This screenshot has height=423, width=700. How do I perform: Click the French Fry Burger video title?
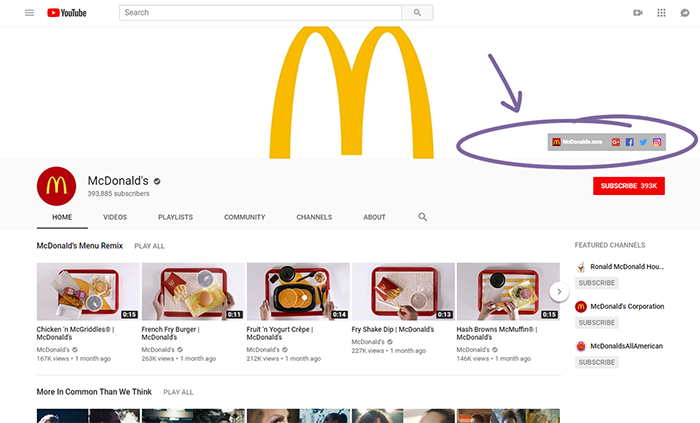[x=171, y=333]
